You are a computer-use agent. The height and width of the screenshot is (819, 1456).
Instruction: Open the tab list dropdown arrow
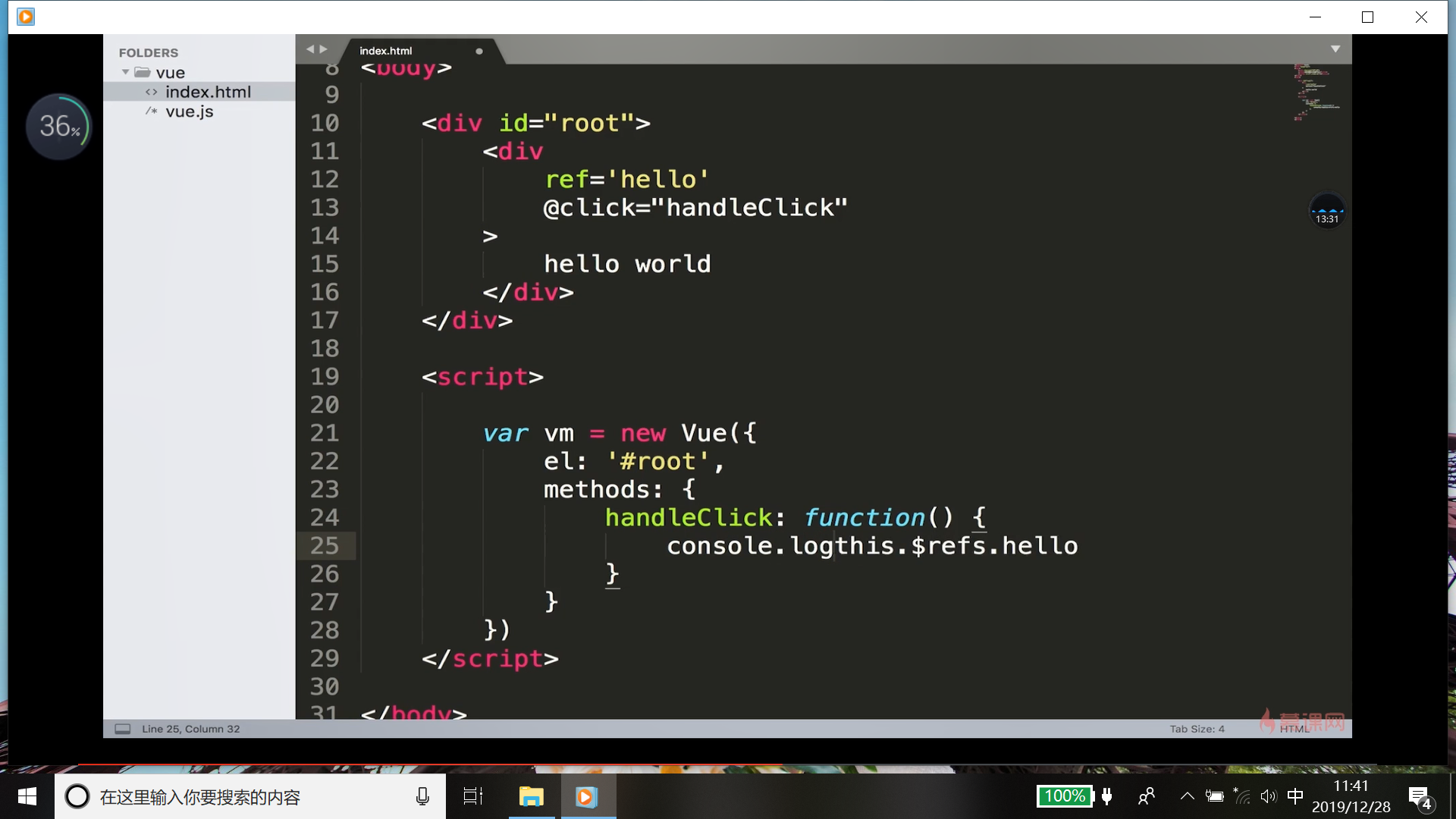pos(1335,49)
